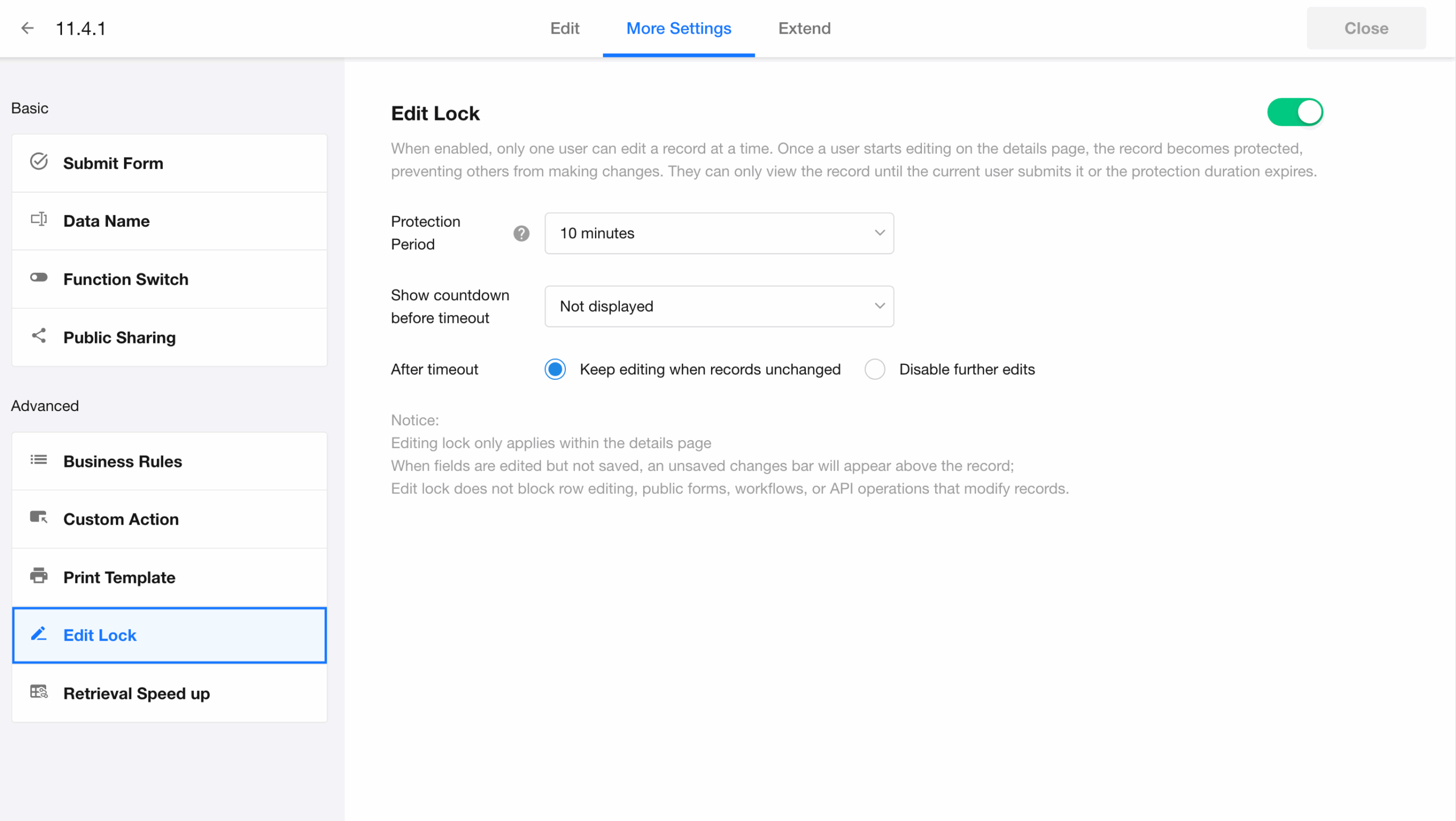Open the Protection Period 10 minutes dropdown
The width and height of the screenshot is (1456, 821).
[719, 233]
